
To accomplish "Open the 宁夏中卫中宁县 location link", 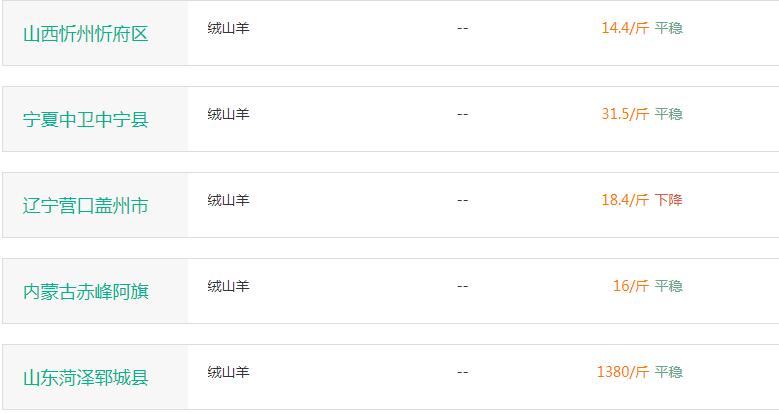I will pyautogui.click(x=85, y=120).
